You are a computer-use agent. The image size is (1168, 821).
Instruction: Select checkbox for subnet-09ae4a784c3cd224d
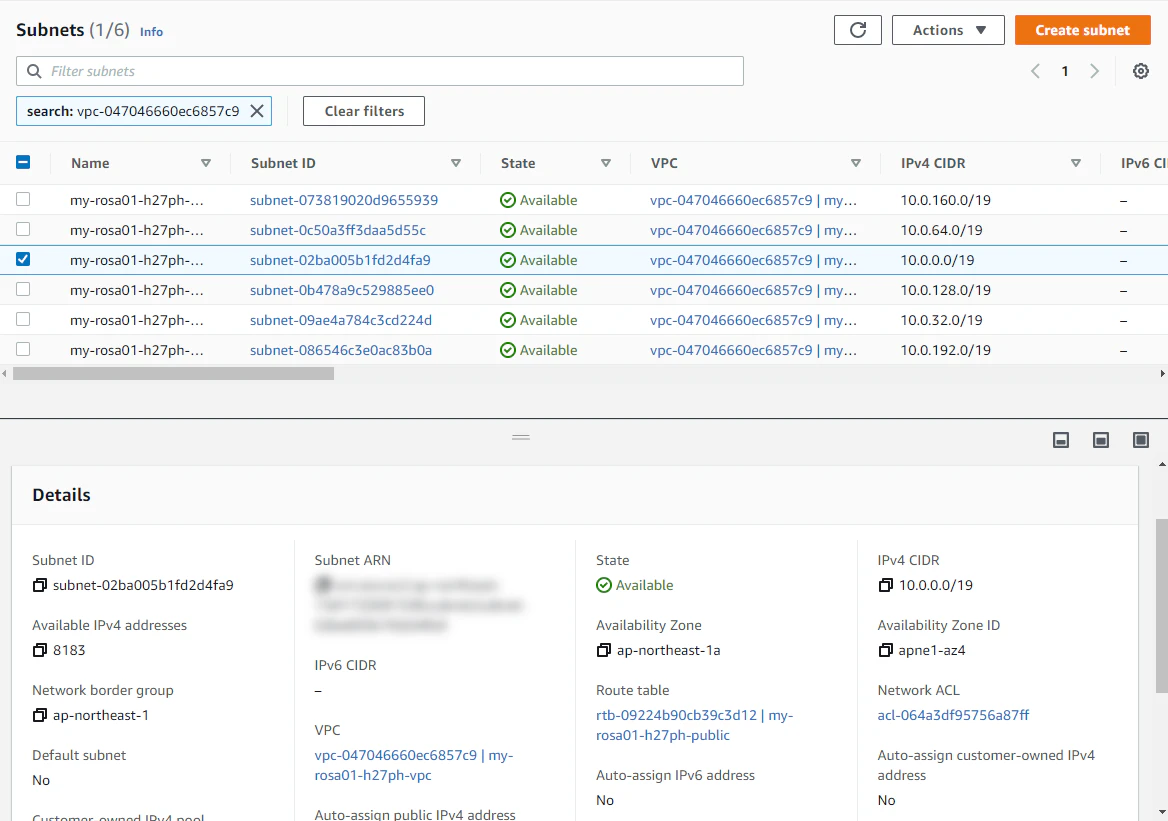[x=23, y=319]
